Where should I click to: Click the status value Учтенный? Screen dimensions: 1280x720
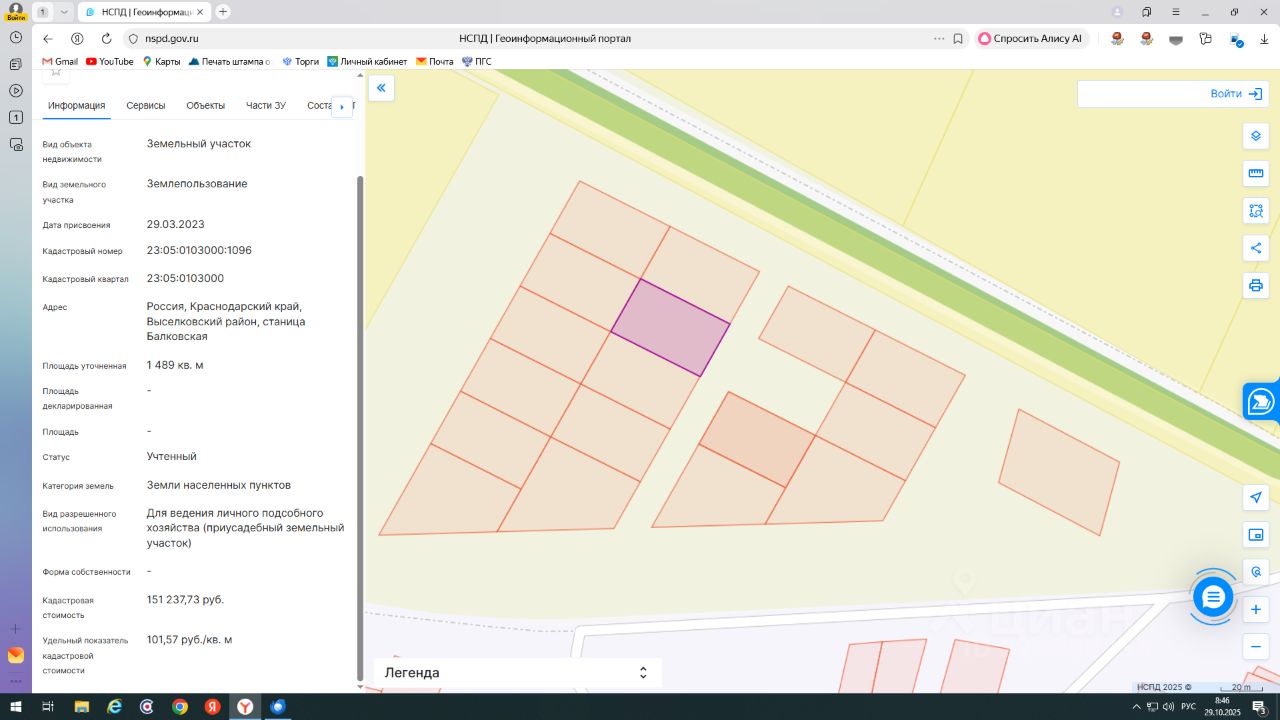(x=172, y=456)
